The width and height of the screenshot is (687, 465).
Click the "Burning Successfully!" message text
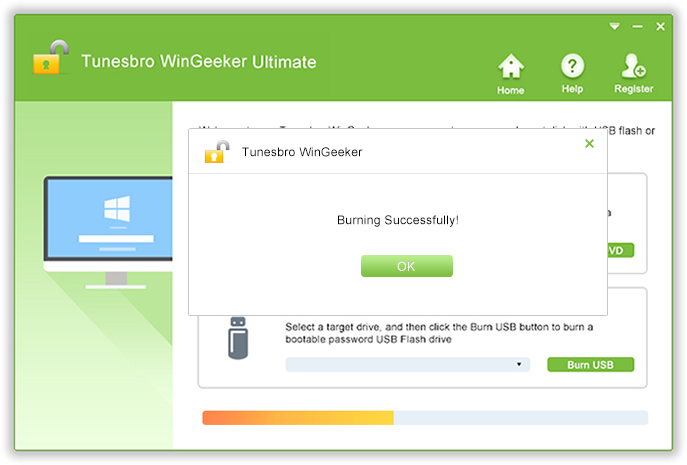pyautogui.click(x=398, y=219)
